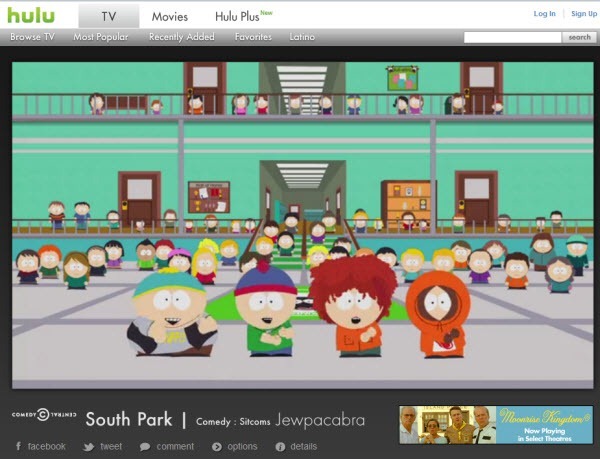This screenshot has width=600, height=459.
Task: Open Latino menu item
Action: coord(302,37)
